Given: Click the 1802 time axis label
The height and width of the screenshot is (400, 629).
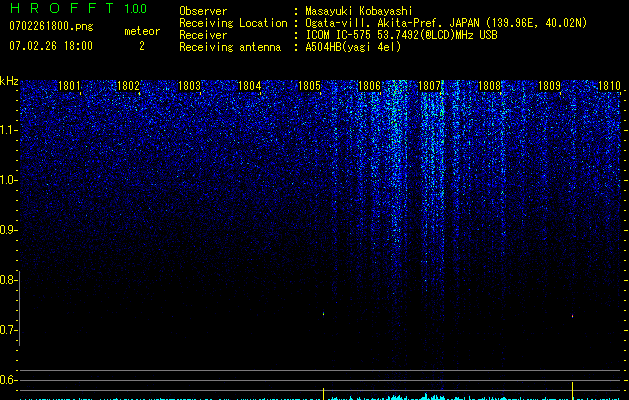Looking at the screenshot, I should [128, 85].
